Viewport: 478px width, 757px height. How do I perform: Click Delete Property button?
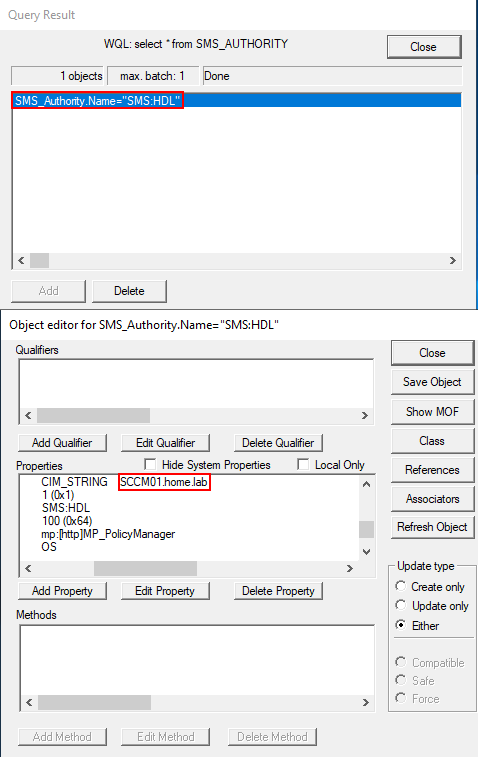[x=278, y=591]
